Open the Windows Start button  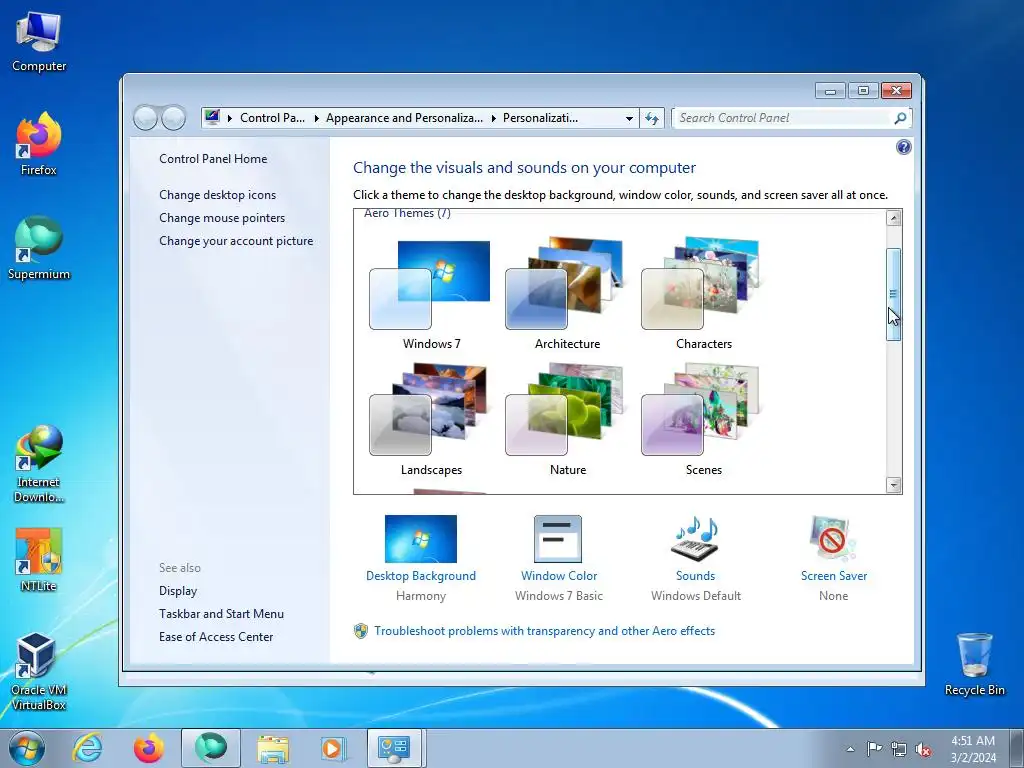27,748
